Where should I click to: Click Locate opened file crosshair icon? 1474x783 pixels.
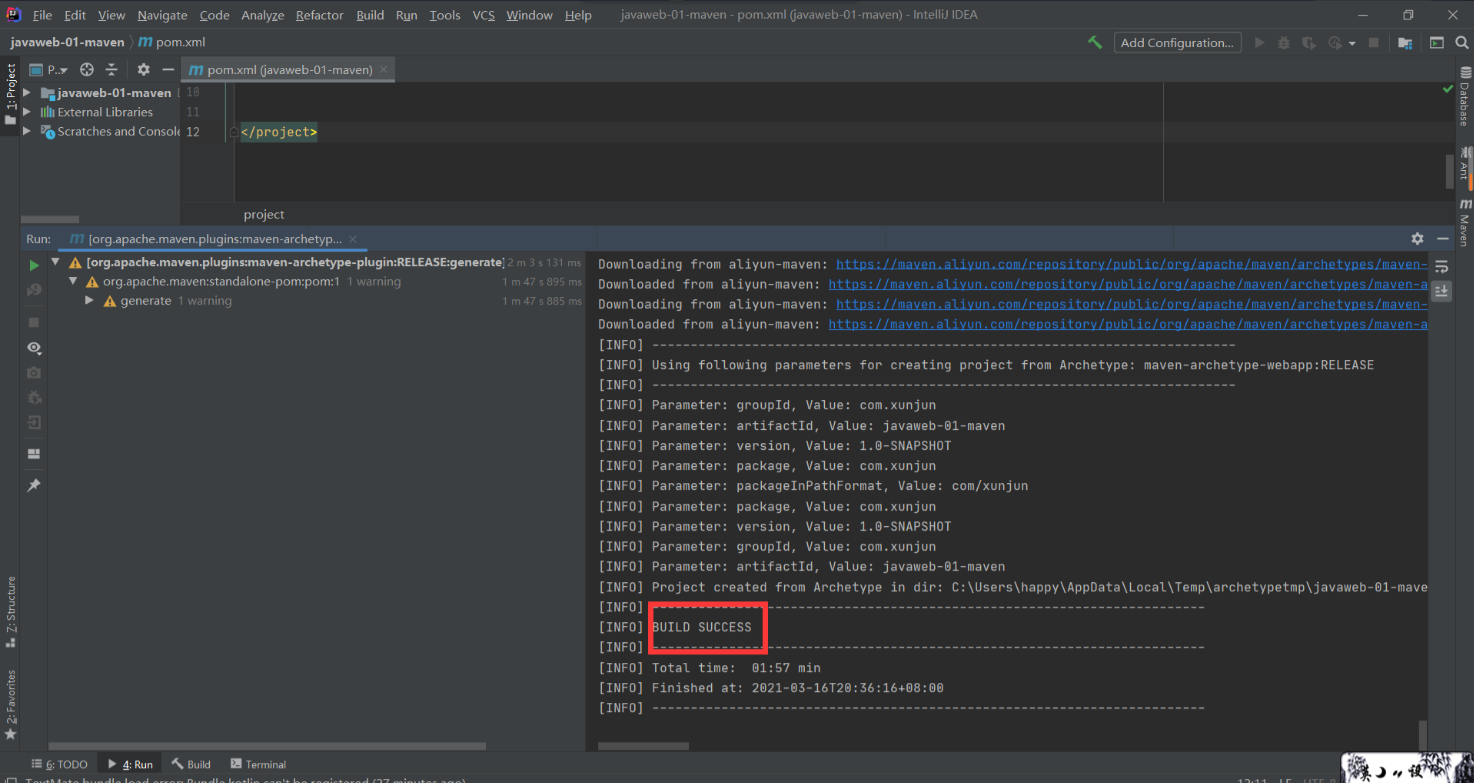coord(87,70)
